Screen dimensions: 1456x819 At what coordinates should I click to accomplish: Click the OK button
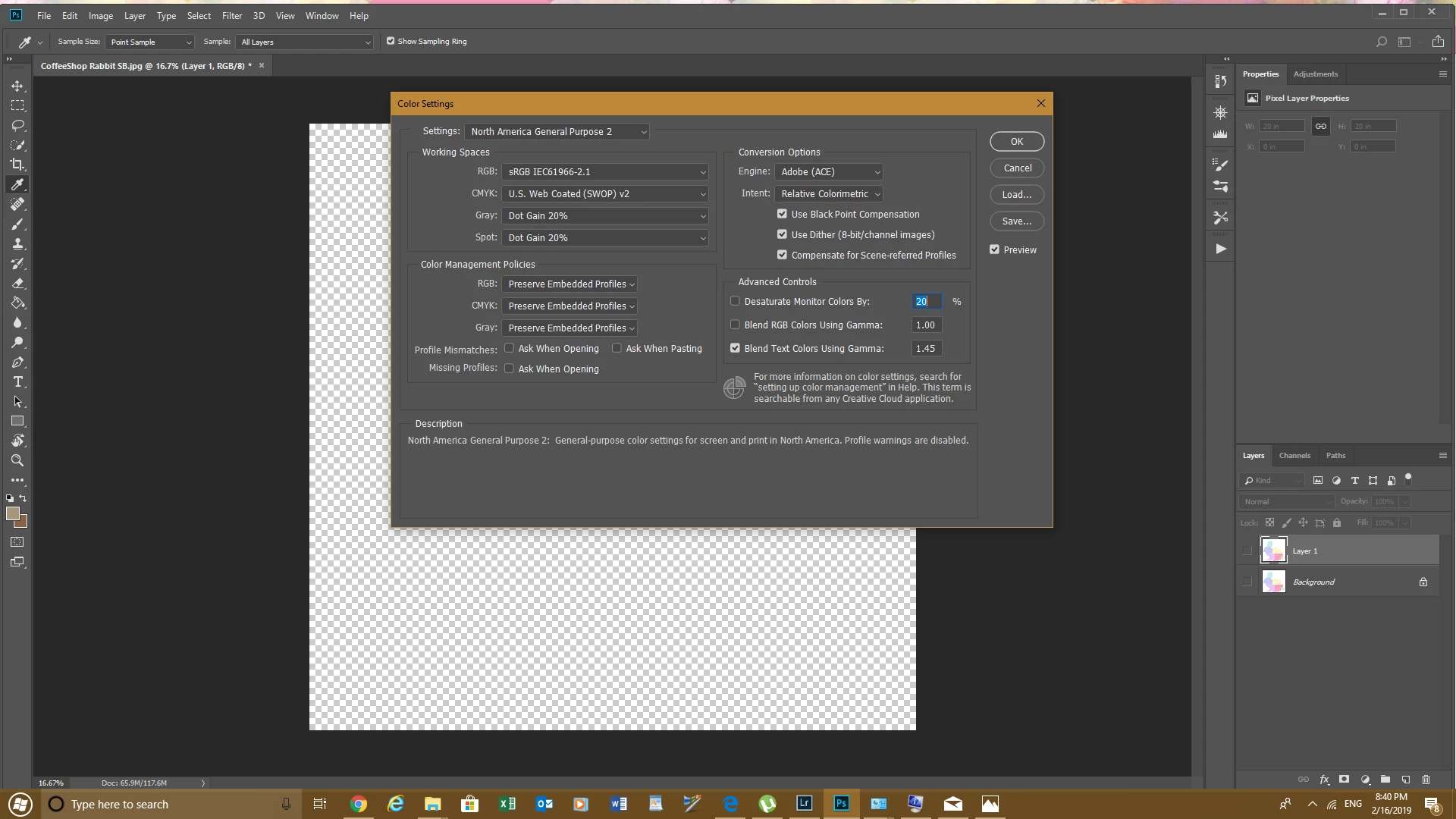(x=1016, y=142)
